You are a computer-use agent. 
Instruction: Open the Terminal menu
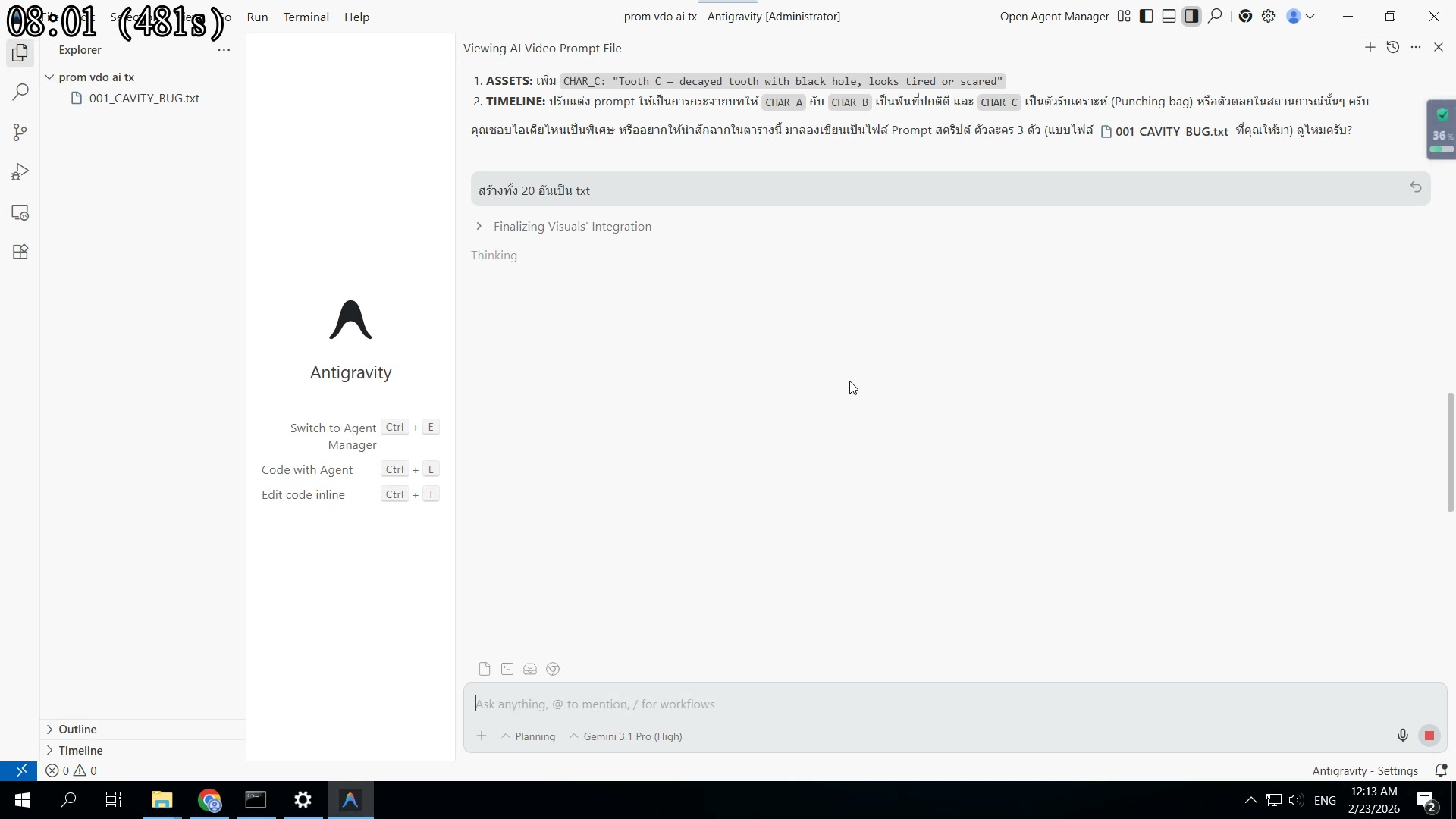pos(306,17)
